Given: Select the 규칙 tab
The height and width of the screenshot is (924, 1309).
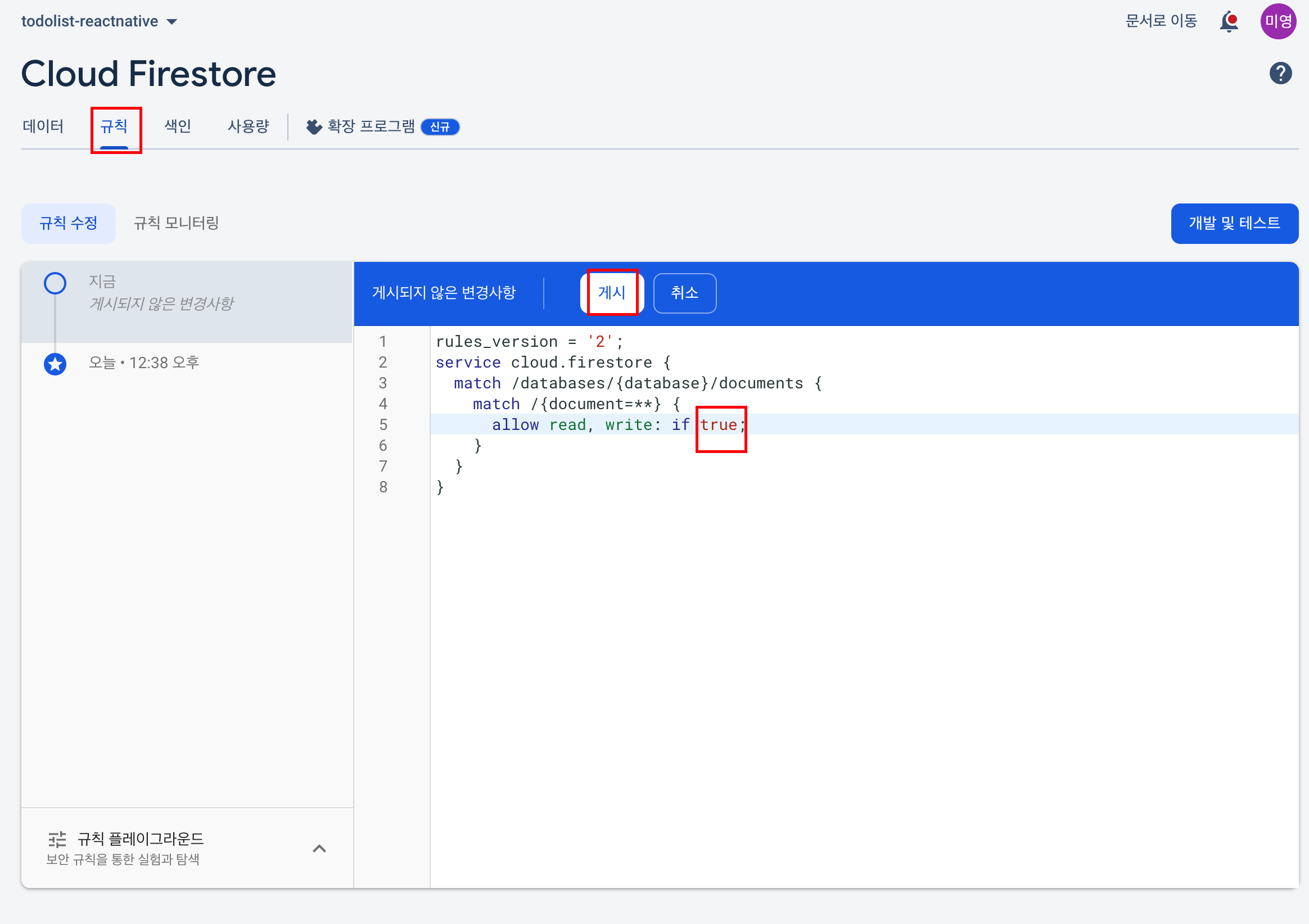Looking at the screenshot, I should pos(114,126).
